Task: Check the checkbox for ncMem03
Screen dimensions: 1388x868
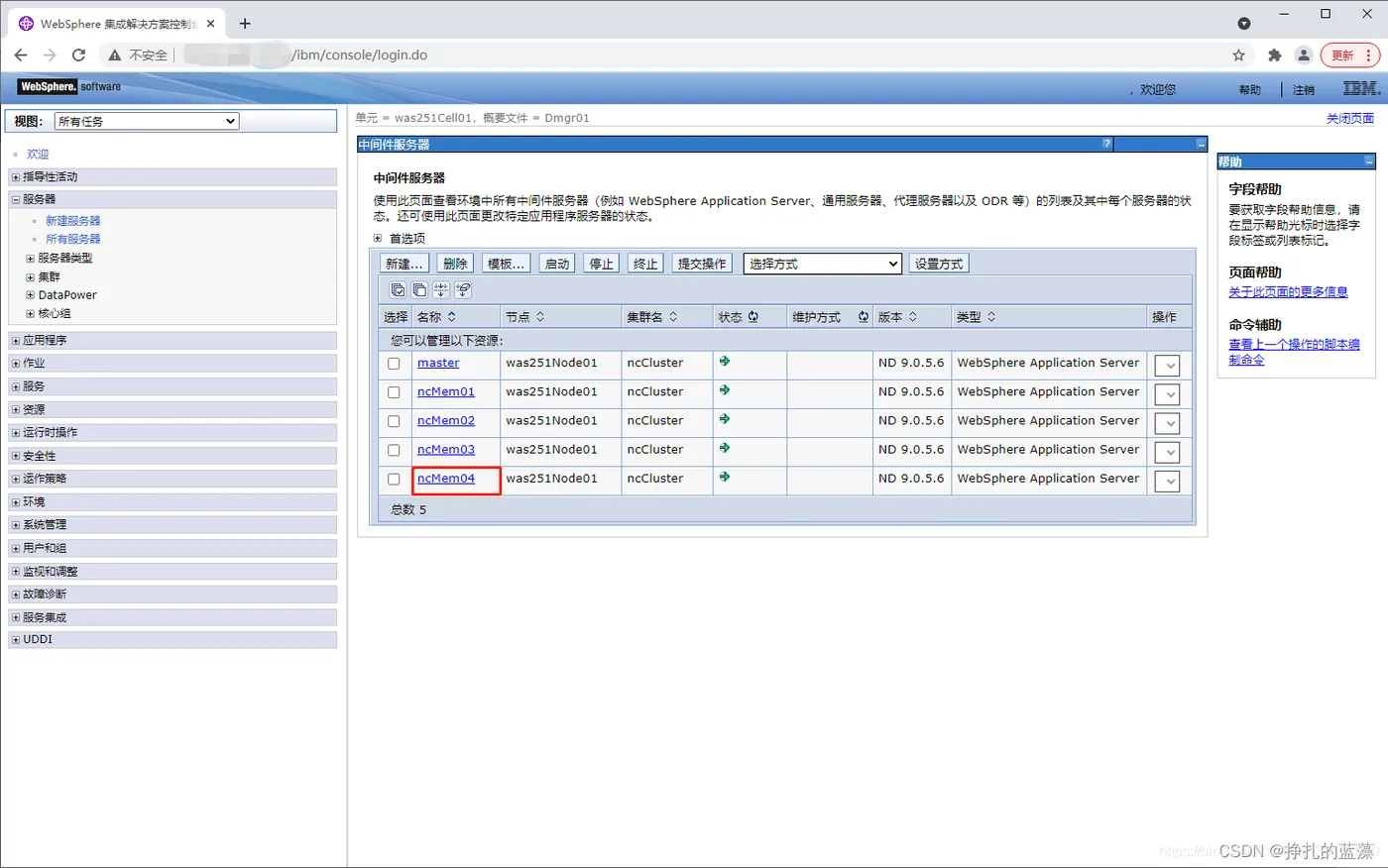Action: pos(394,450)
